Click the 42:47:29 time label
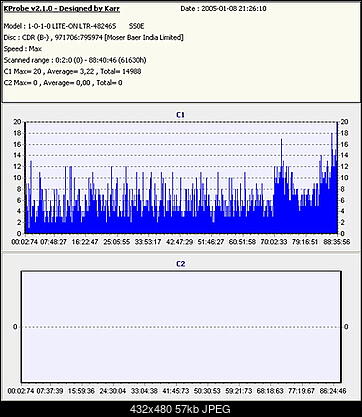Viewport: 362px width, 417px height. pos(179,242)
